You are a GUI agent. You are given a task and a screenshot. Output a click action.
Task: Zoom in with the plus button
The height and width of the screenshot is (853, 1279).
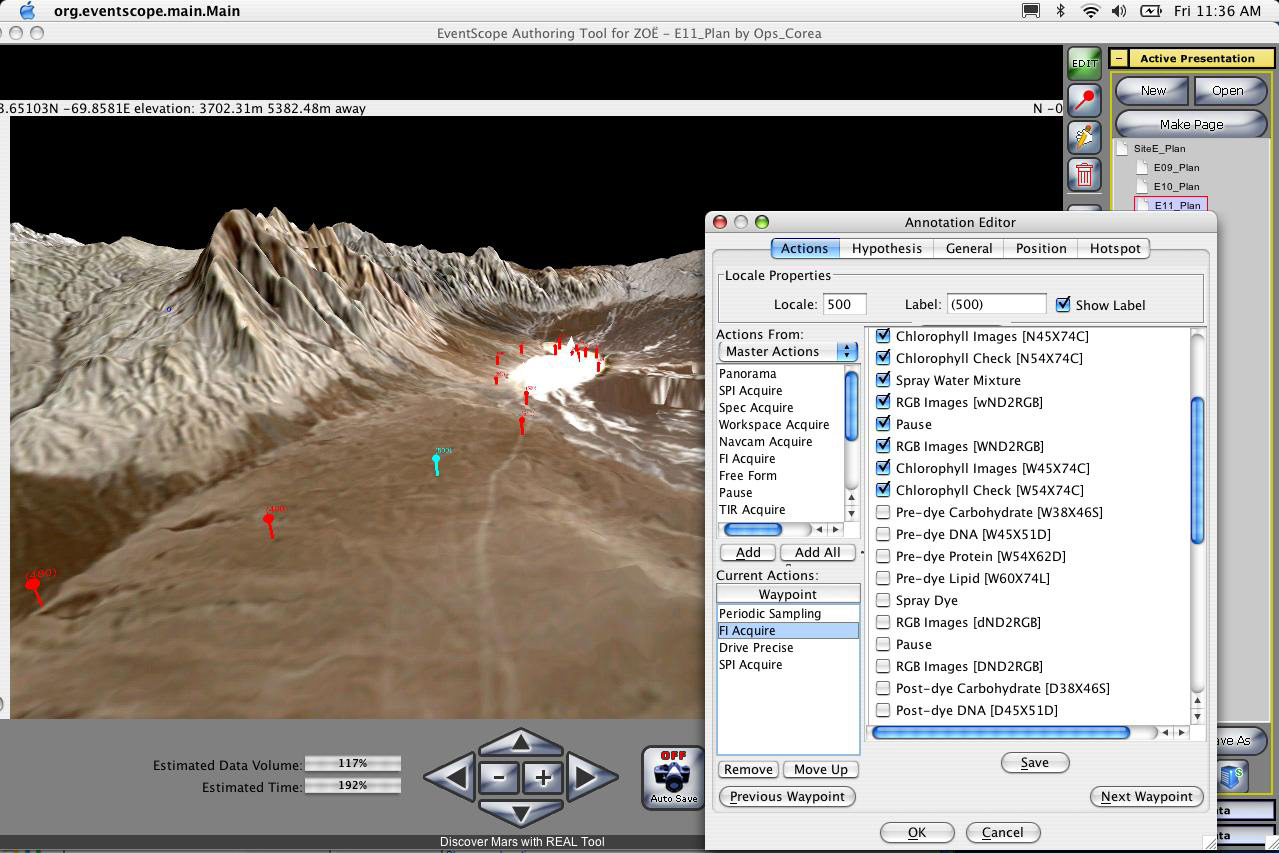pyautogui.click(x=543, y=777)
